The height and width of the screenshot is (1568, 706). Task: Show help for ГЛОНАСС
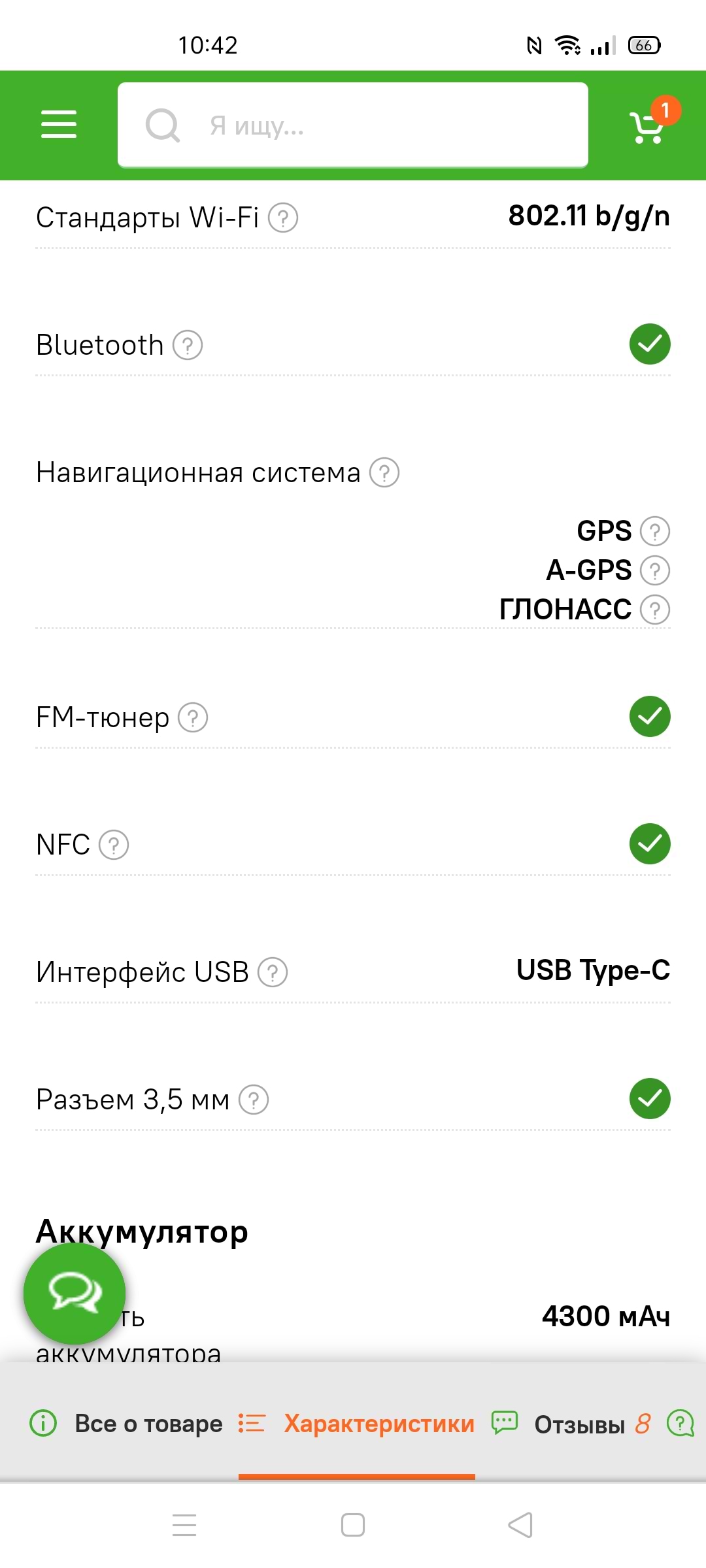[654, 610]
